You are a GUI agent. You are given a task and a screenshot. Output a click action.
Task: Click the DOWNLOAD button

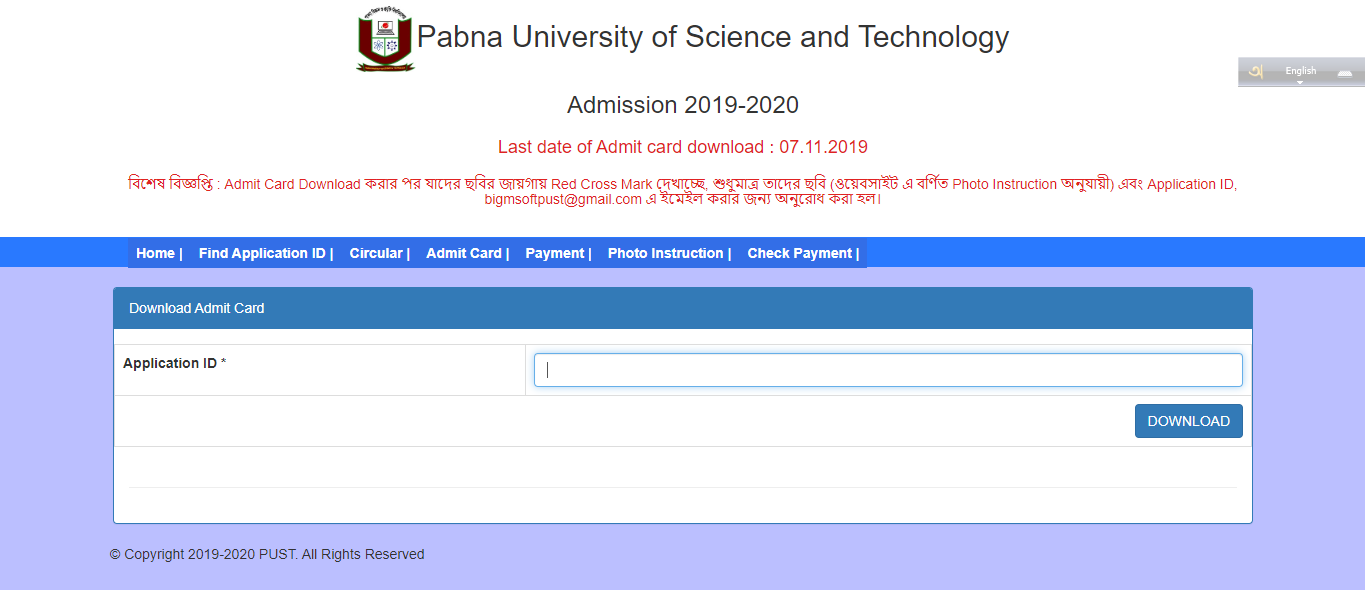click(1188, 420)
